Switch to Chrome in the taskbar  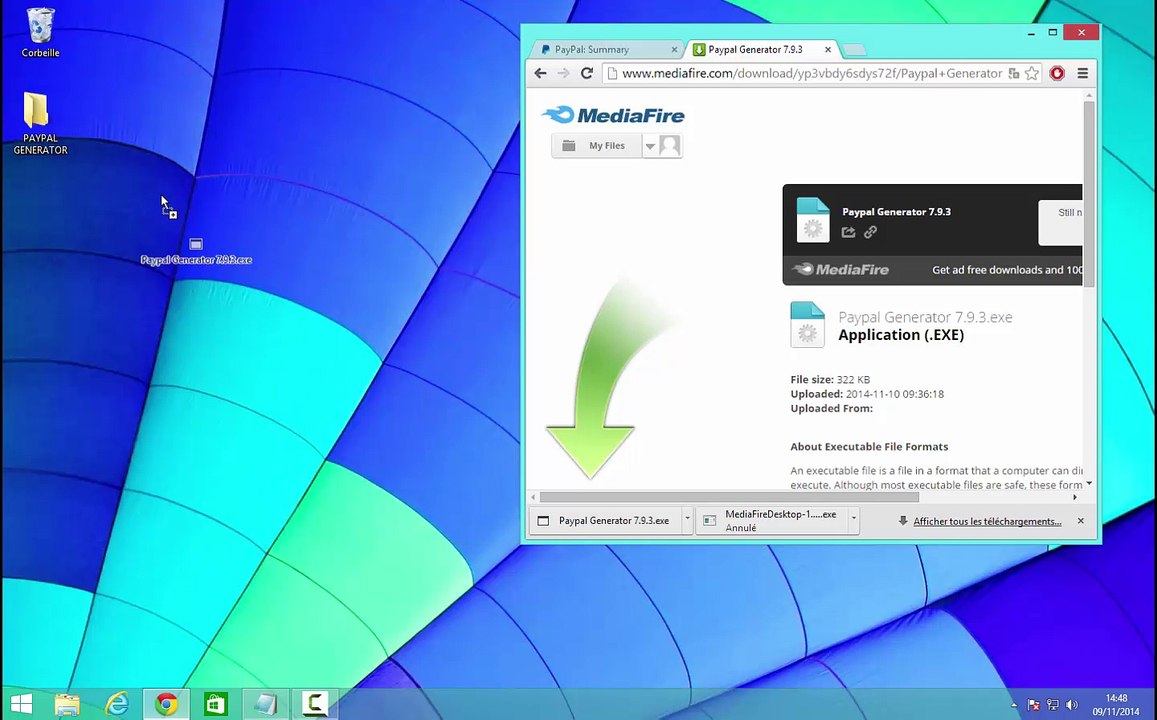point(166,704)
